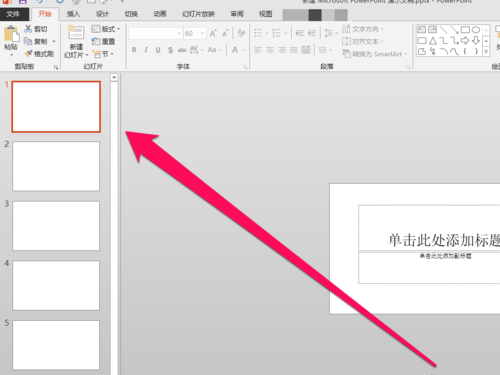
Task: Toggle Italic formatting button
Action: [146, 50]
